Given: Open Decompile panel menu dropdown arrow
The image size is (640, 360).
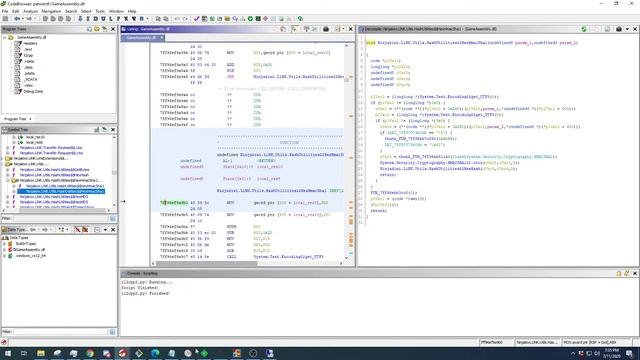Looking at the screenshot, I should [x=627, y=29].
